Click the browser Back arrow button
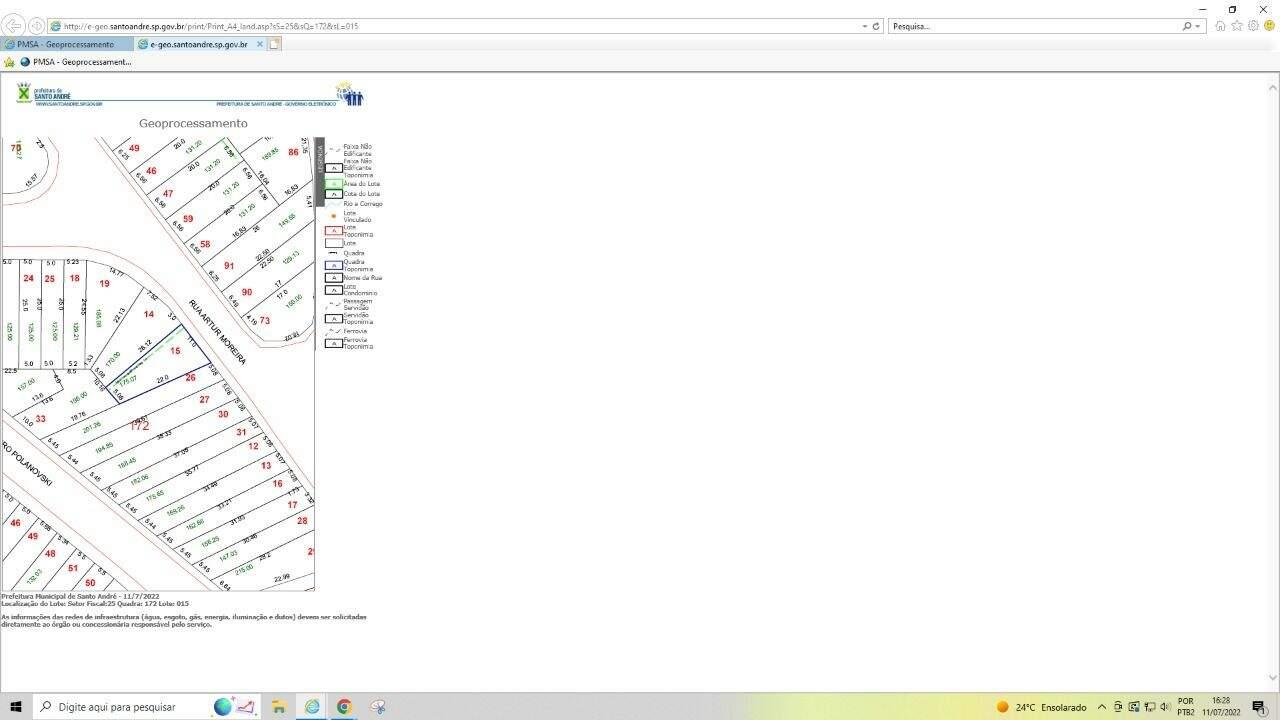 click(15, 26)
